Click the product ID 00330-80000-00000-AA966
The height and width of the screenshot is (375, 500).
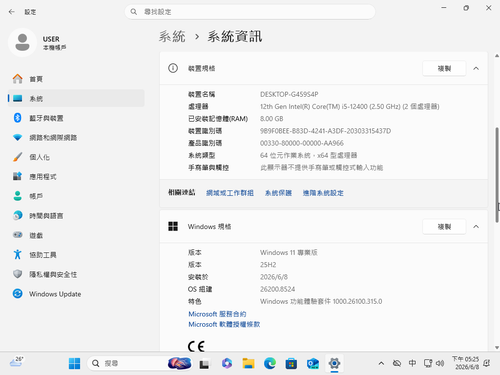tap(302, 143)
